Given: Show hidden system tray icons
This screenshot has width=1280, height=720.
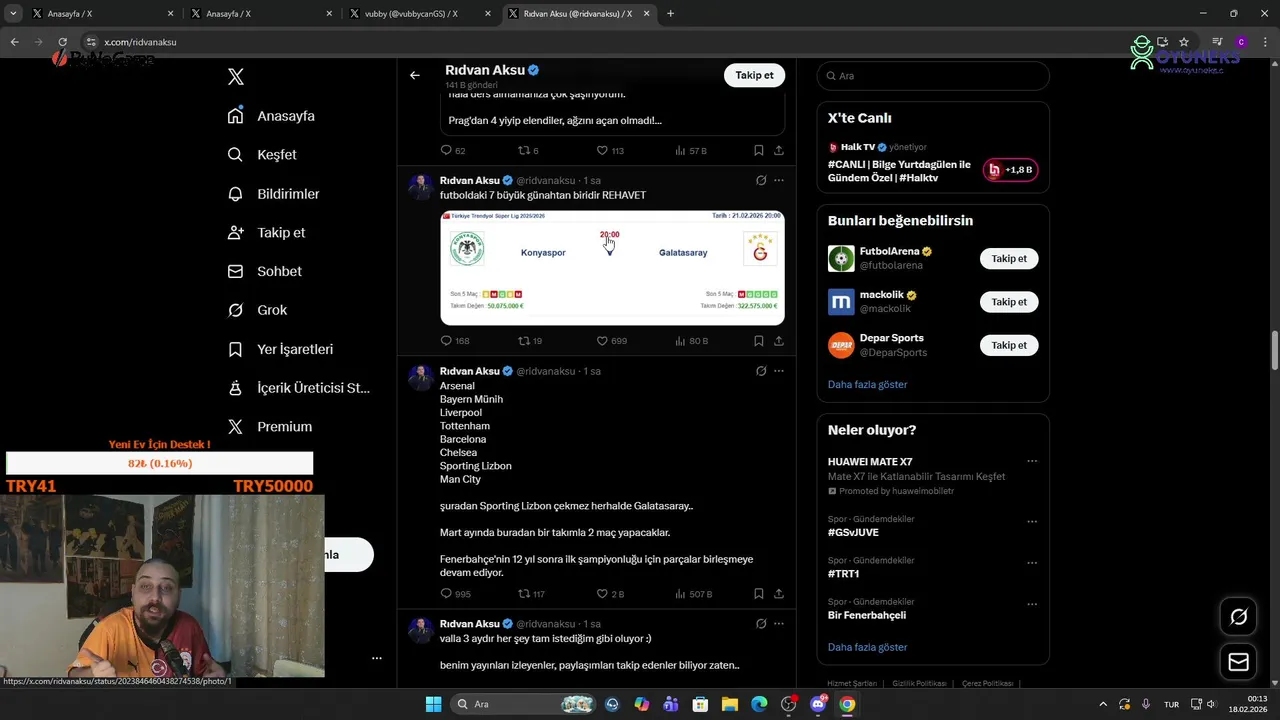Looking at the screenshot, I should click(1103, 704).
